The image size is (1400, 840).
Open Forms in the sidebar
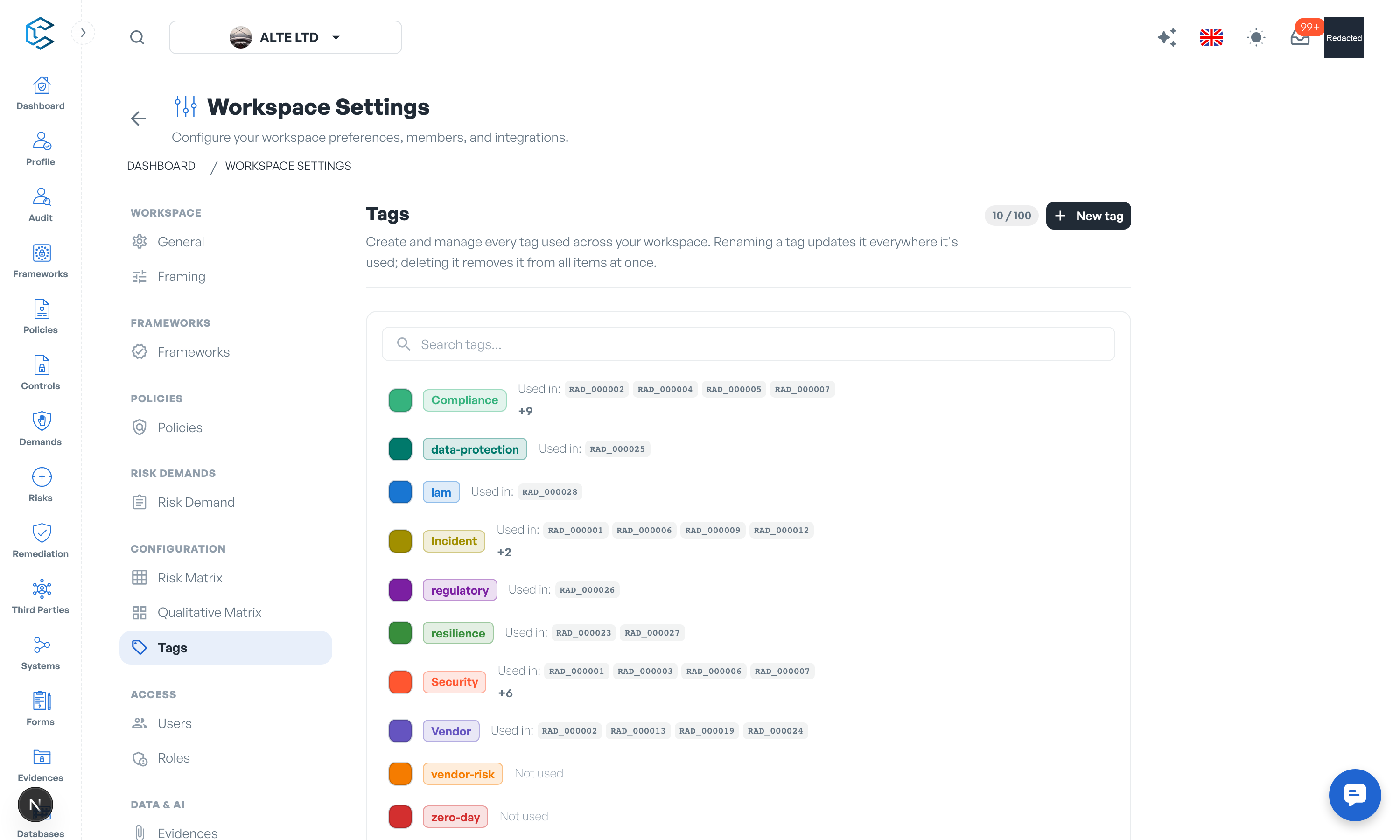pos(41,710)
